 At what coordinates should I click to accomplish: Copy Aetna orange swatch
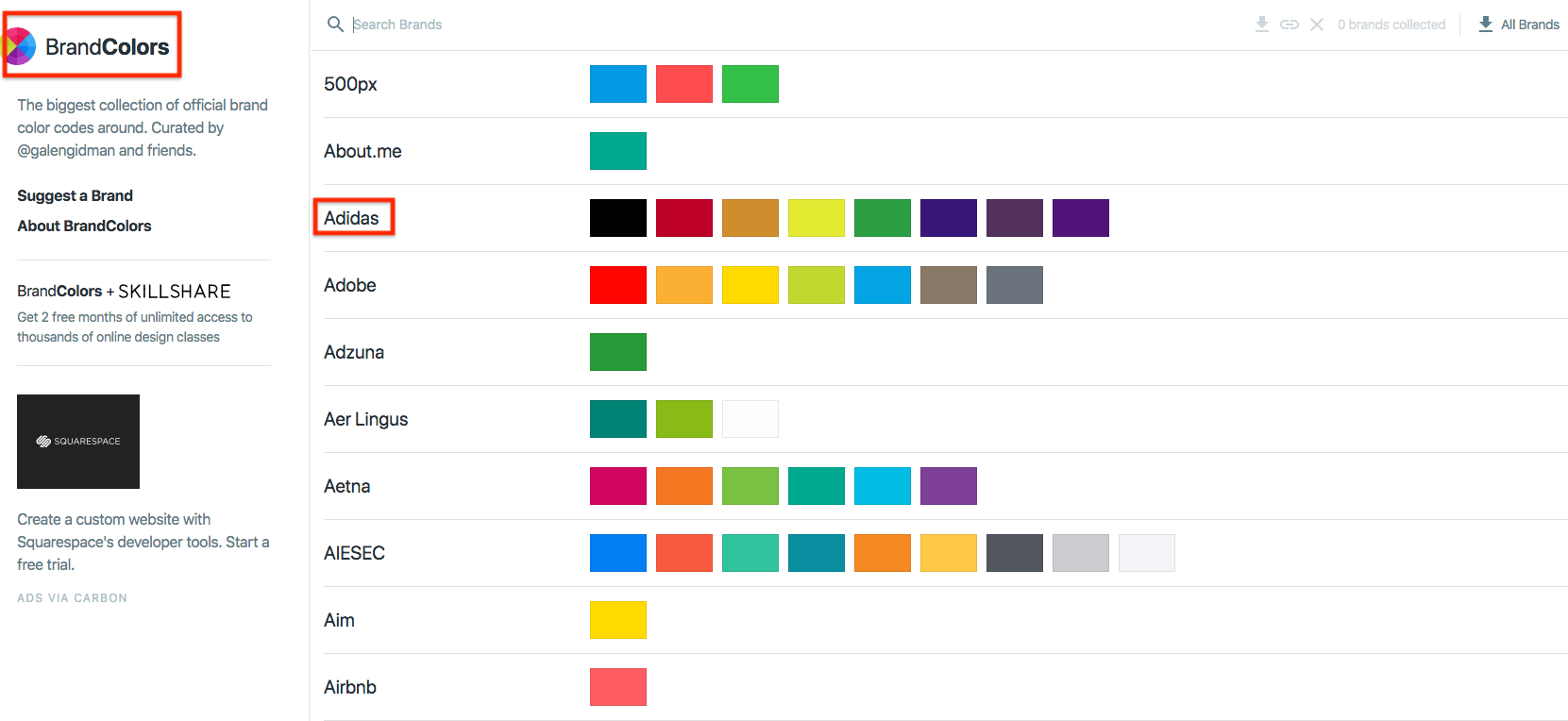pyautogui.click(x=684, y=486)
